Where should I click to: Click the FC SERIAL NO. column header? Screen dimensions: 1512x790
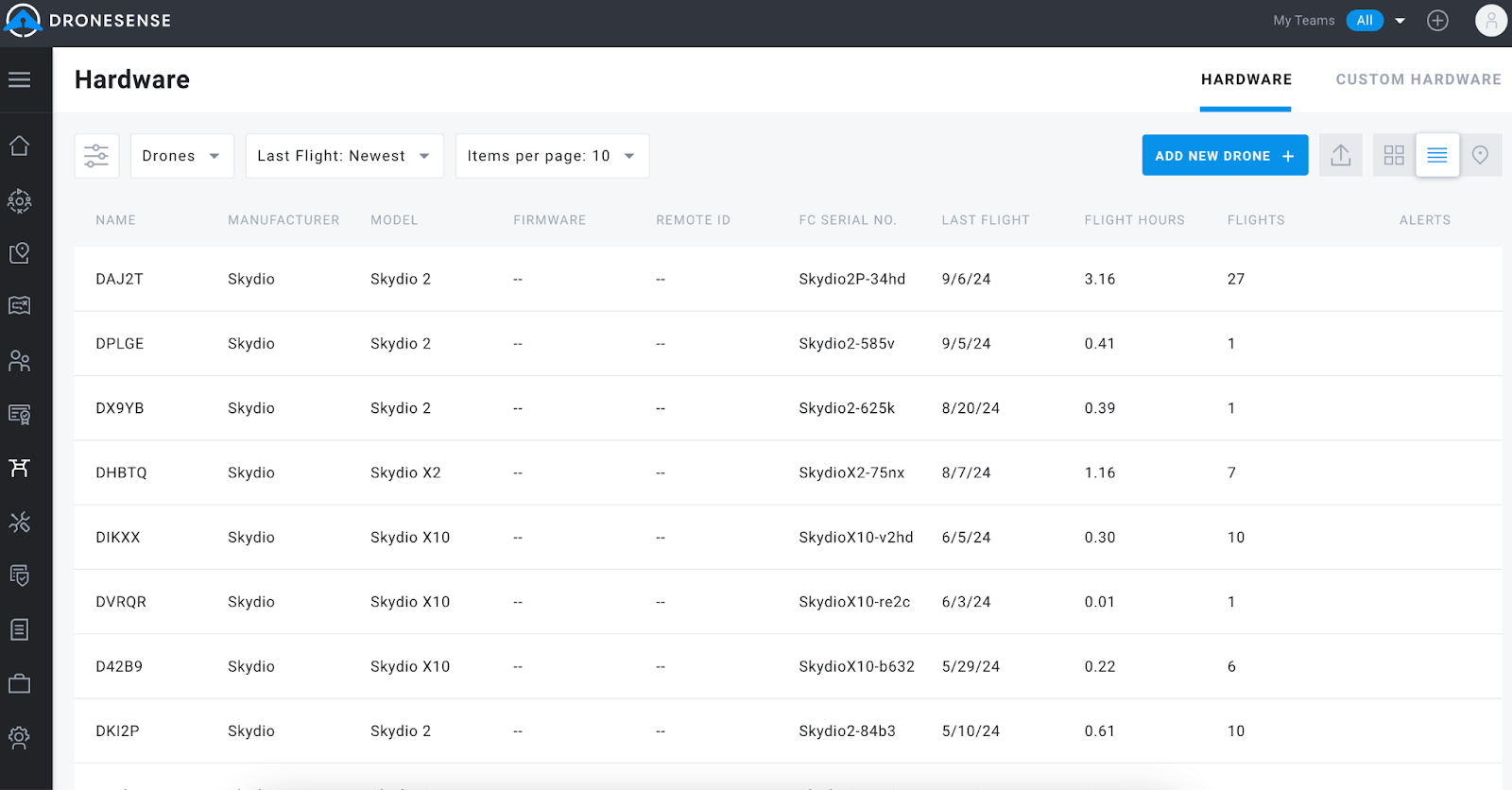pyautogui.click(x=848, y=220)
